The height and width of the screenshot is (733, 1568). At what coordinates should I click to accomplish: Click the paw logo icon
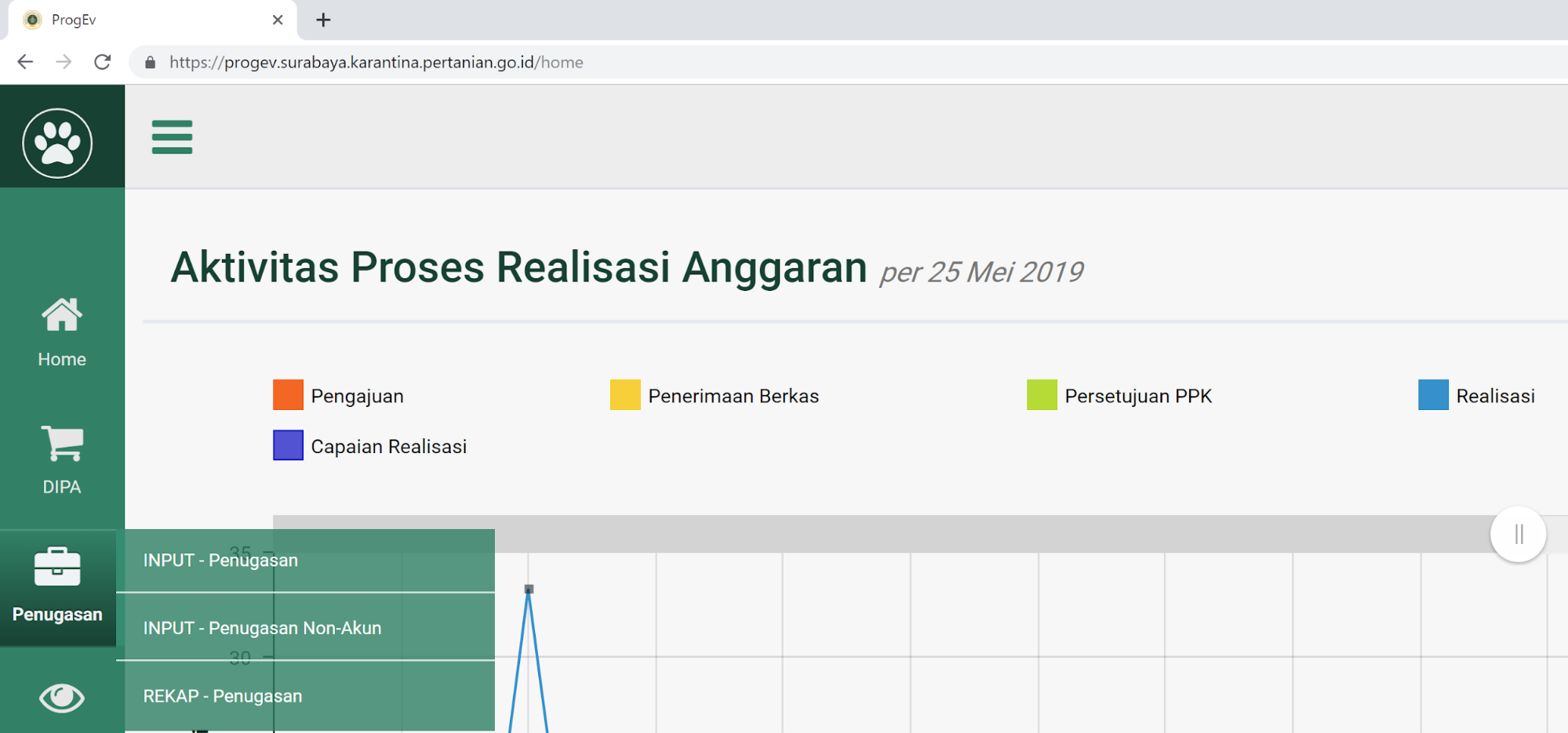[x=57, y=143]
